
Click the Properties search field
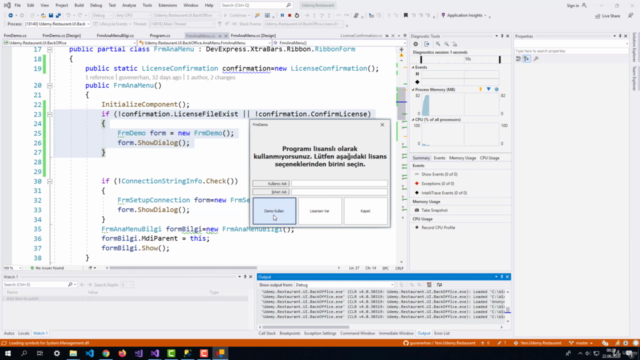click(571, 51)
